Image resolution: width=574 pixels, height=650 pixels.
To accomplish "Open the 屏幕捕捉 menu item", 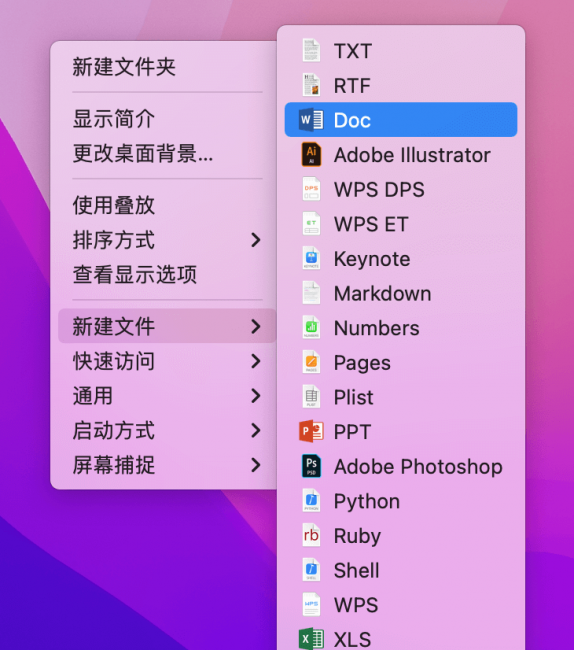I will coord(167,465).
